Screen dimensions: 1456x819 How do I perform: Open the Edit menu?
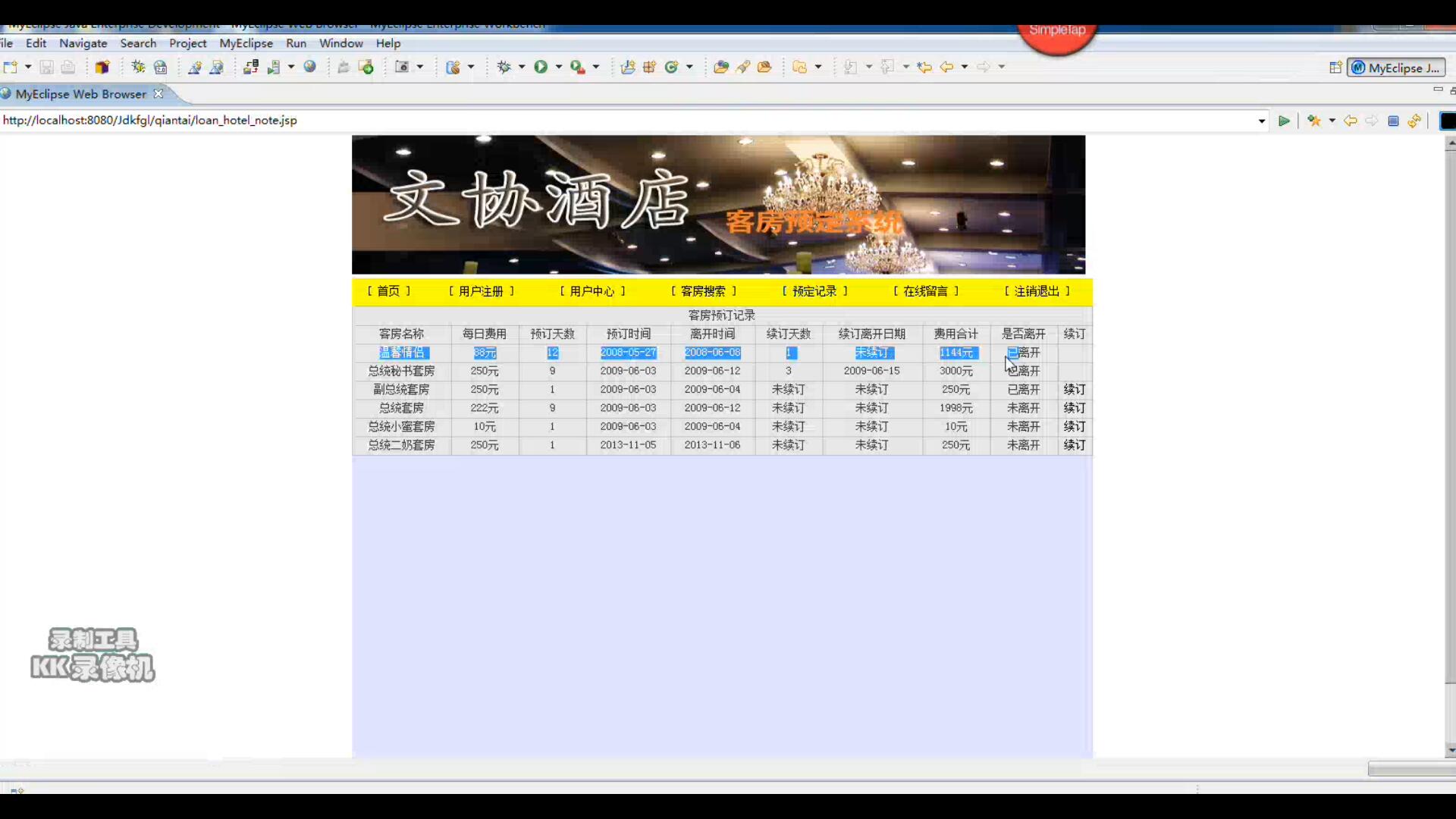(36, 43)
